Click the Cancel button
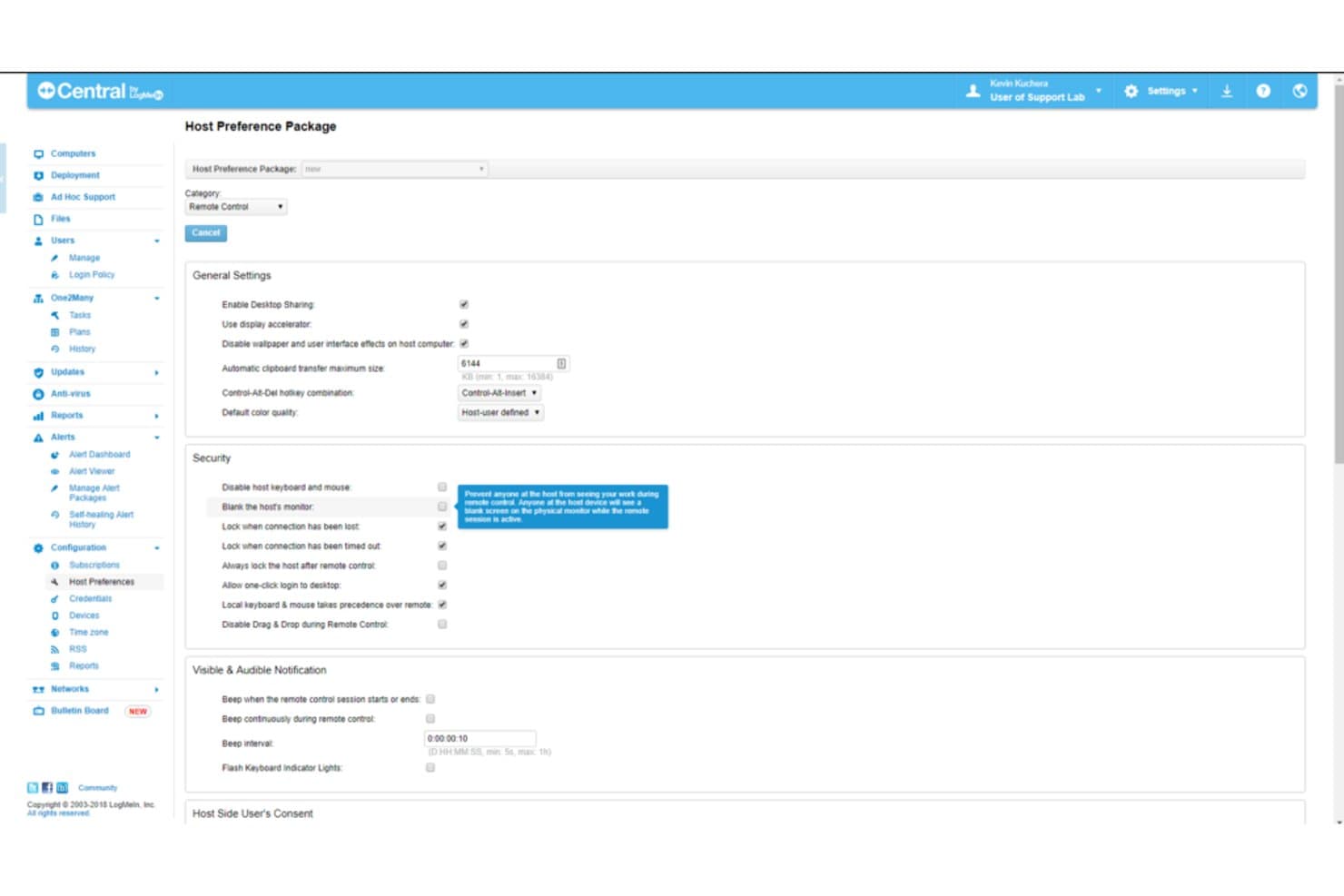The image size is (1344, 896). click(206, 233)
